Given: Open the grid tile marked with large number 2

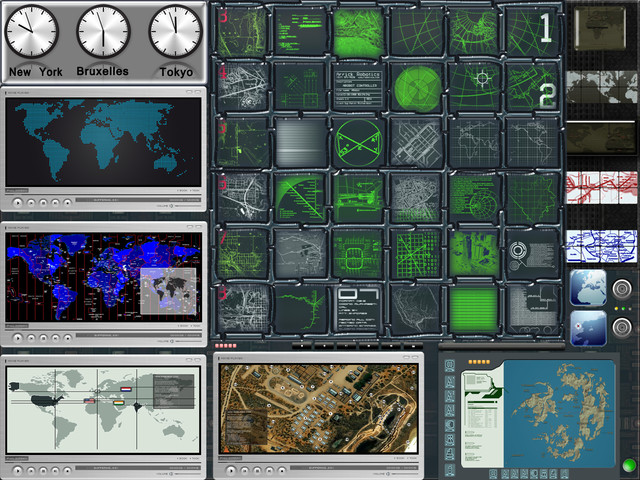Looking at the screenshot, I should [x=532, y=87].
